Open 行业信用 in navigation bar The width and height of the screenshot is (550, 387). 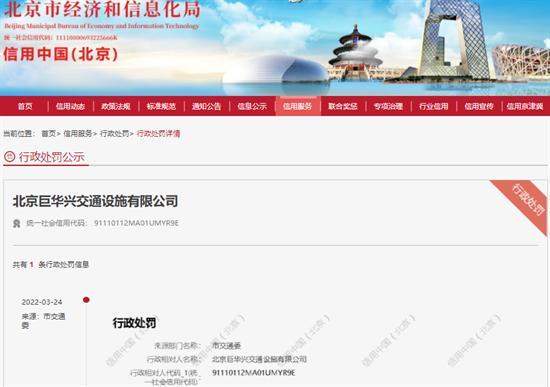pyautogui.click(x=434, y=106)
